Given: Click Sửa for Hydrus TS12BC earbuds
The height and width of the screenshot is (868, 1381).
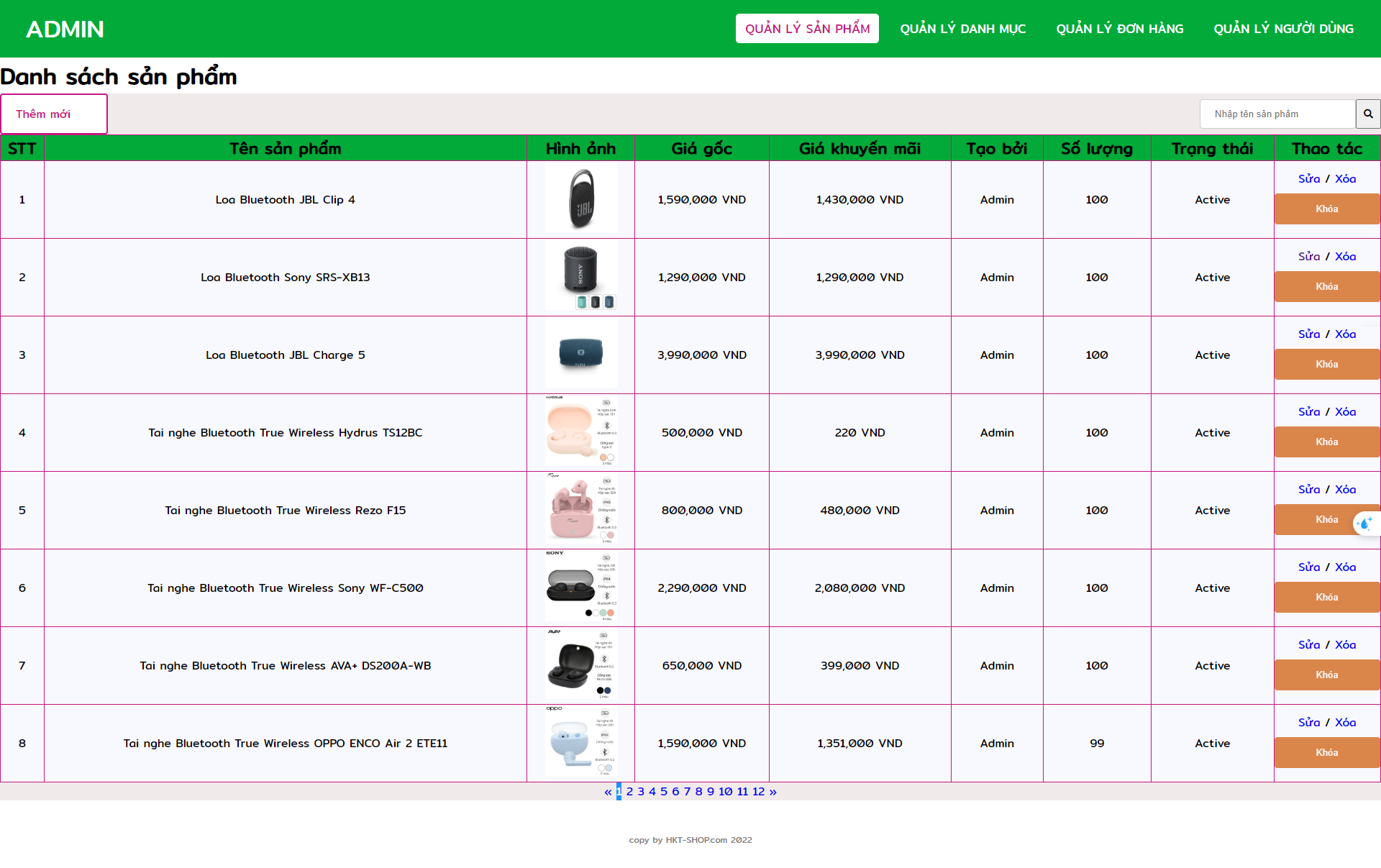Looking at the screenshot, I should coord(1309,411).
